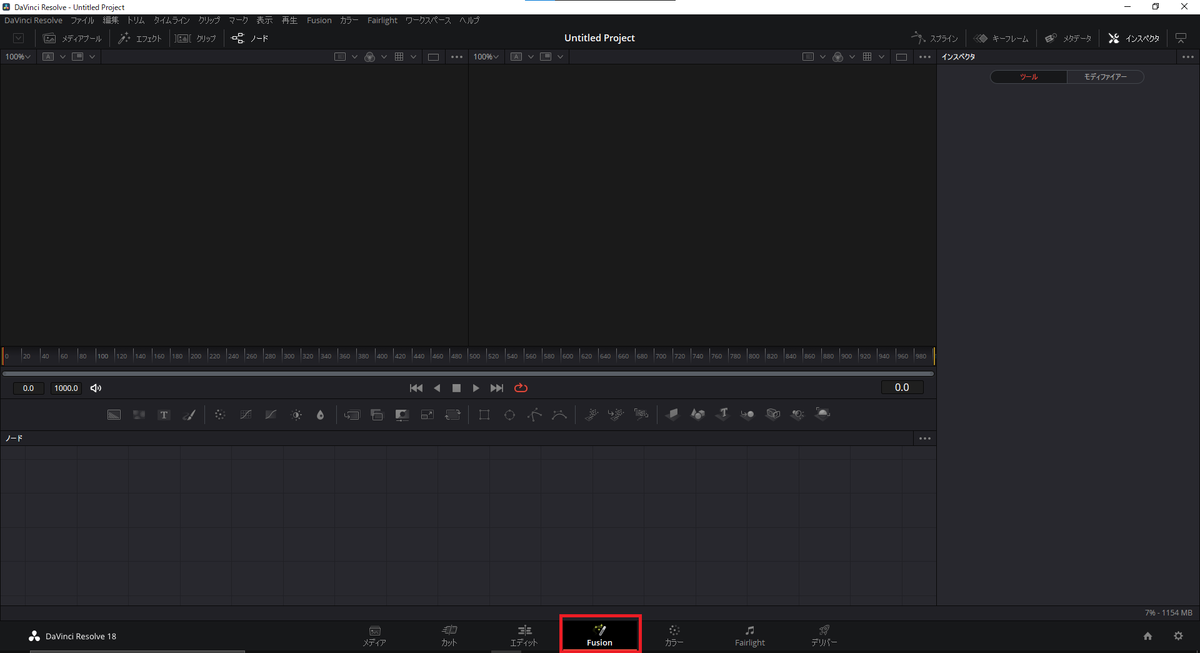Toggle the Clips panel

(196, 38)
